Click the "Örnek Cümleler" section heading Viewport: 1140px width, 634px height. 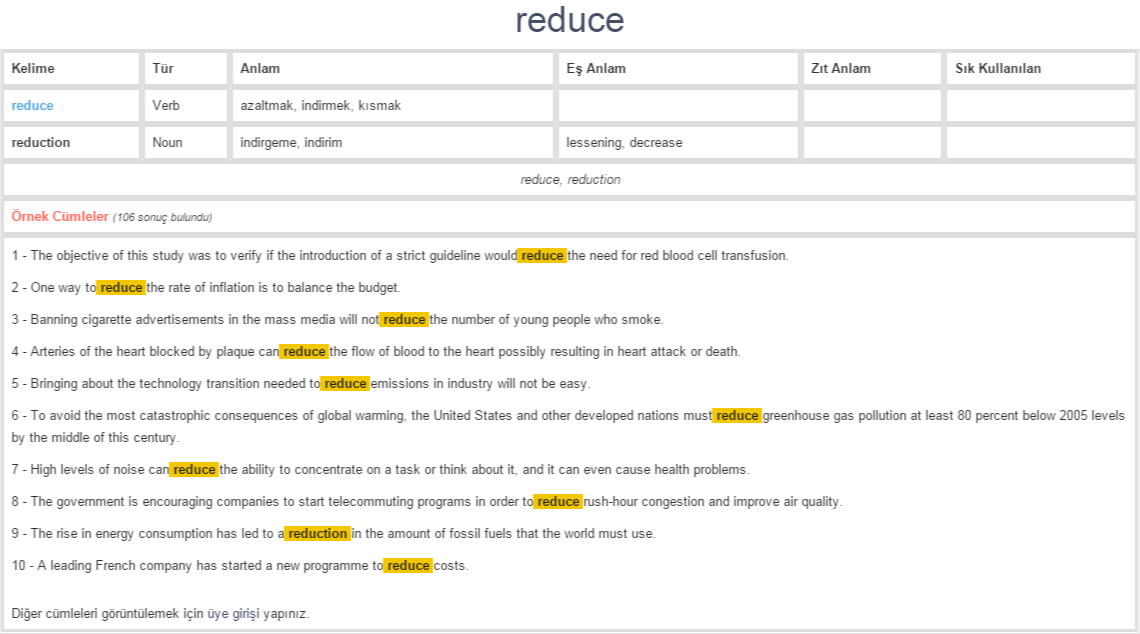pyautogui.click(x=60, y=217)
